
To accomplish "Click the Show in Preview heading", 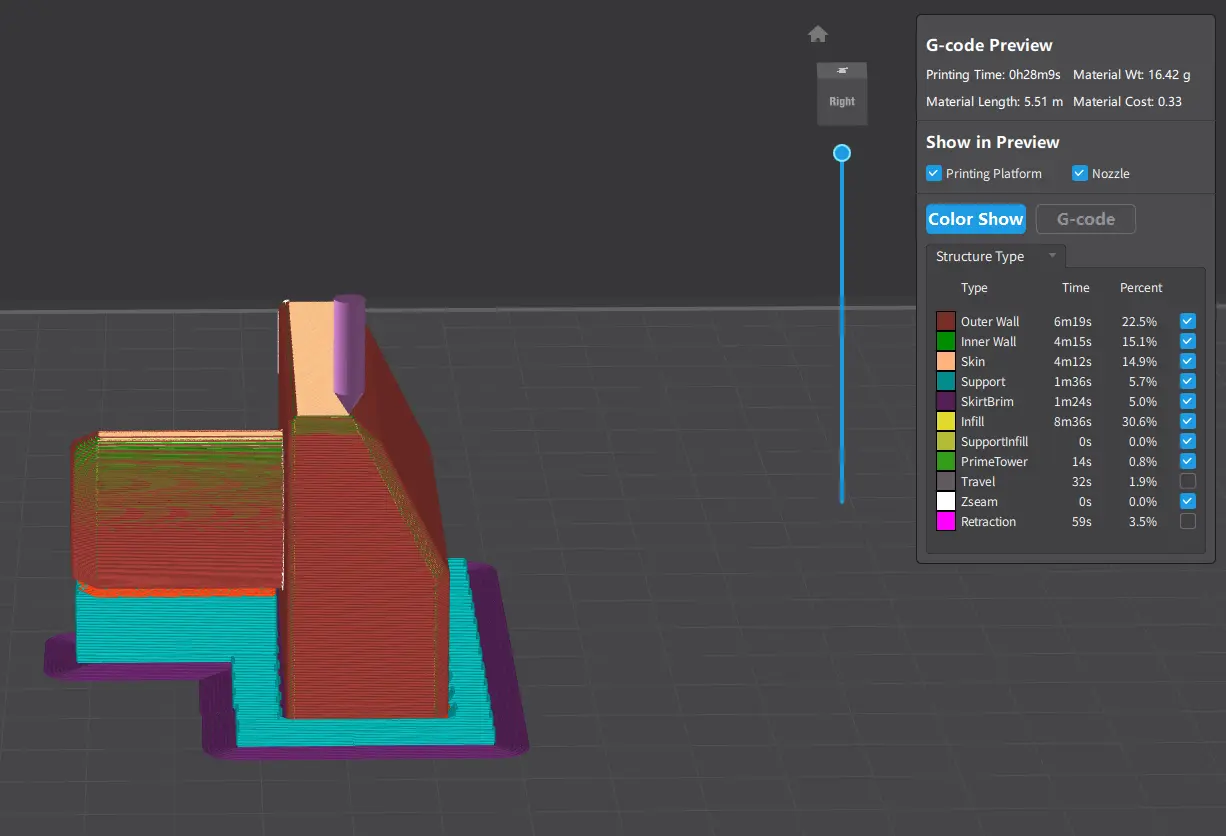I will [993, 142].
